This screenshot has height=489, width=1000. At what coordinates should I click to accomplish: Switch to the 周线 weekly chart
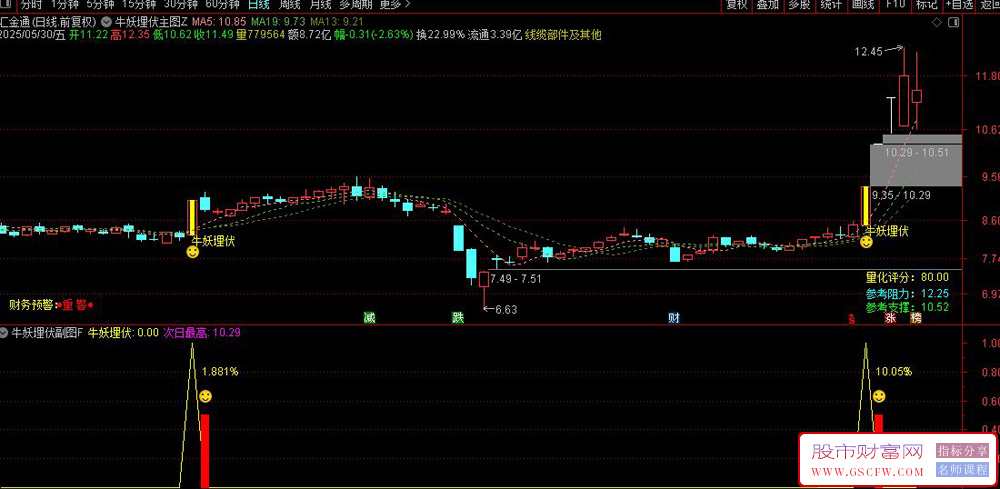(290, 4)
